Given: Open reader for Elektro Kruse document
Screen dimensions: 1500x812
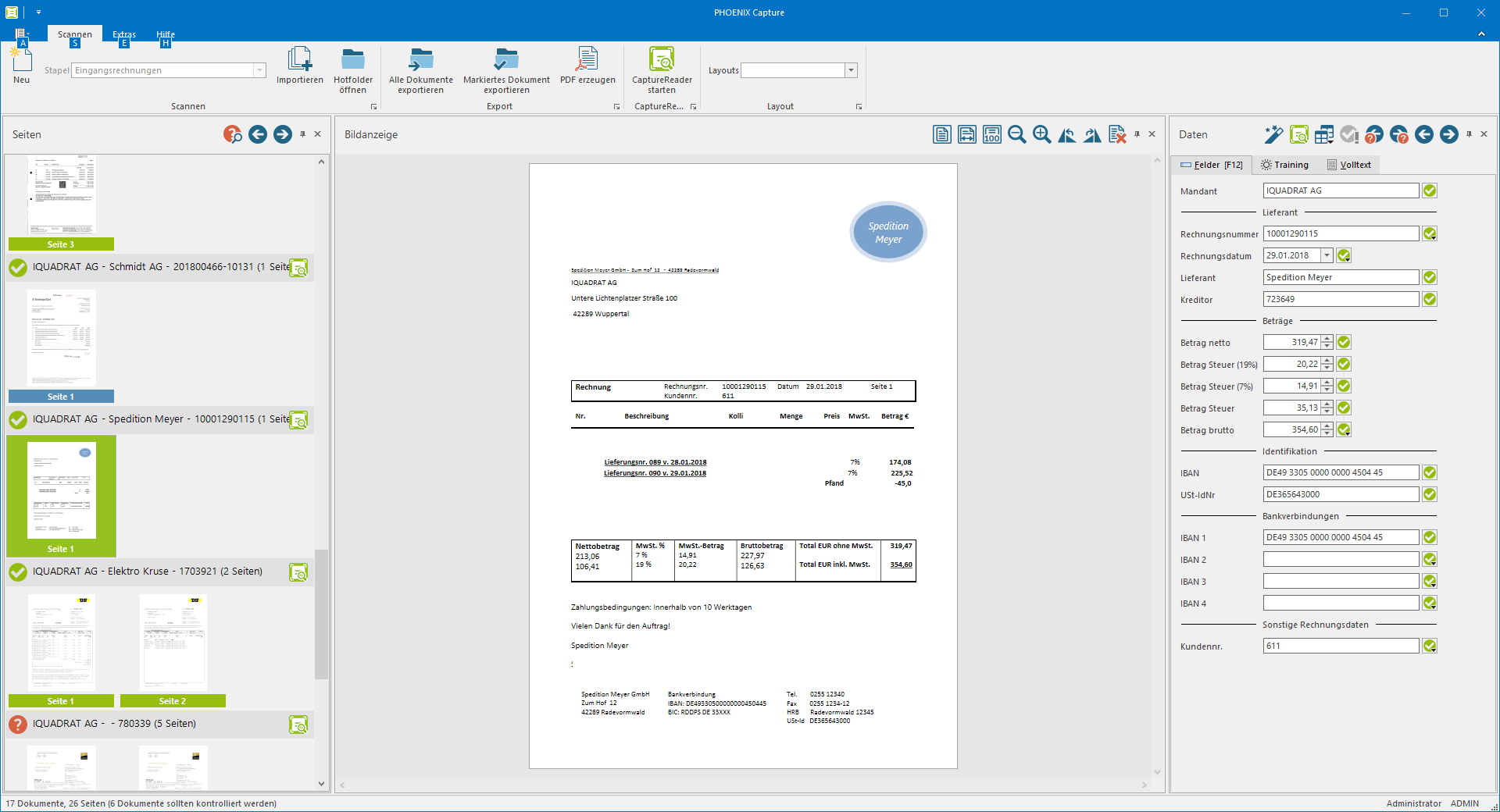Looking at the screenshot, I should [x=298, y=572].
